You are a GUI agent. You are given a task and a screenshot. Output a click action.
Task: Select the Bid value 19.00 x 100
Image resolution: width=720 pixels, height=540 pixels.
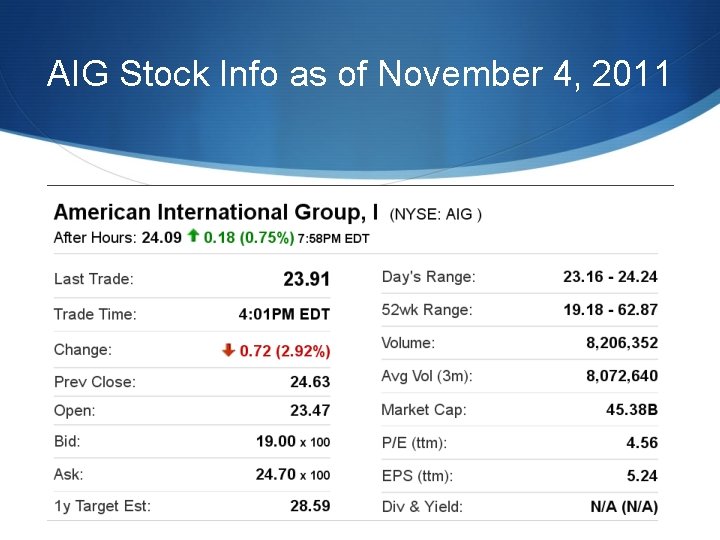[x=293, y=441]
